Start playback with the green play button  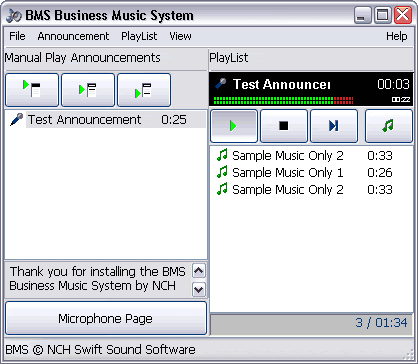(x=234, y=126)
